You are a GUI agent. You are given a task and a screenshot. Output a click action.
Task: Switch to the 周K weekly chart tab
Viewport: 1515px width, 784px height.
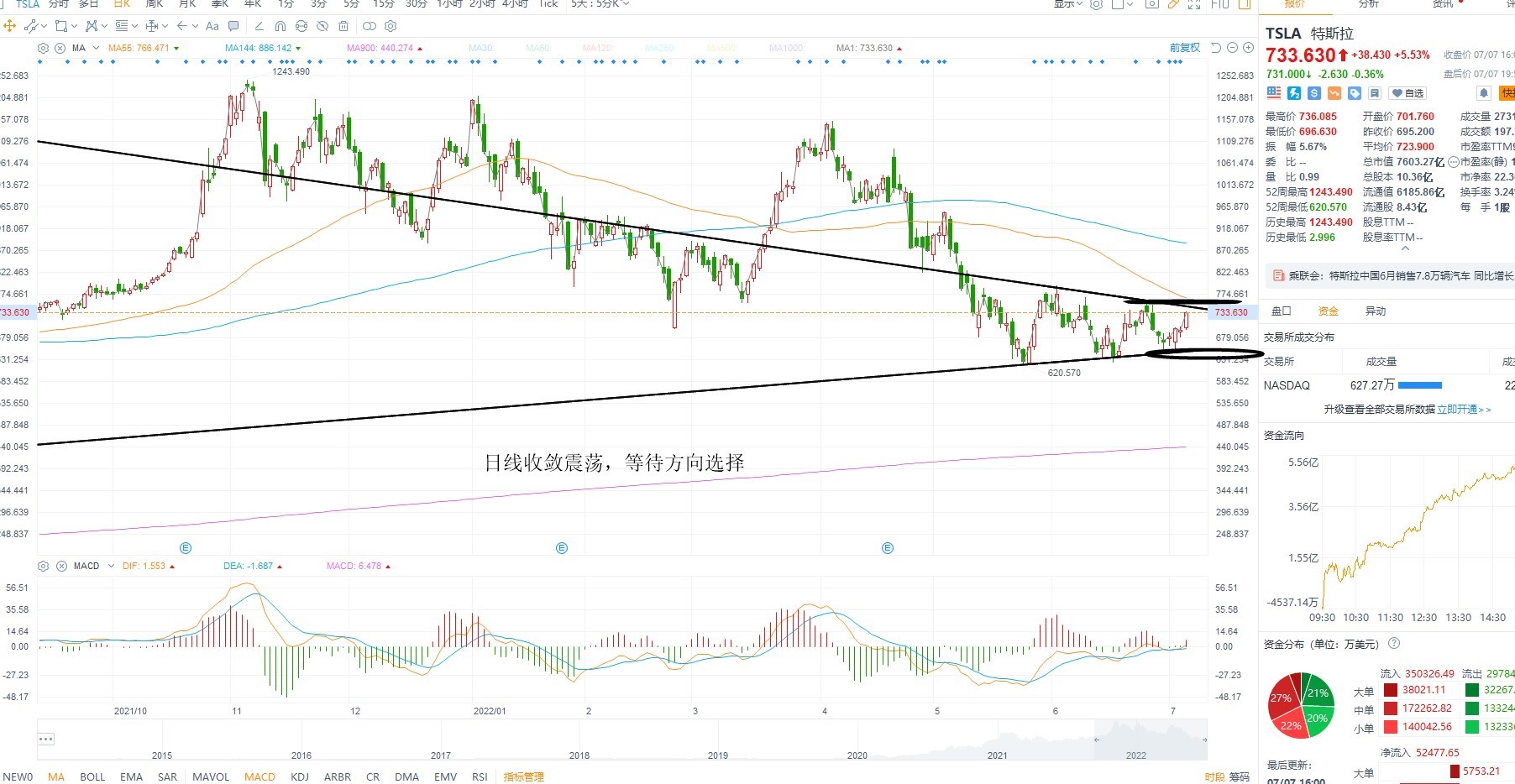154,3
